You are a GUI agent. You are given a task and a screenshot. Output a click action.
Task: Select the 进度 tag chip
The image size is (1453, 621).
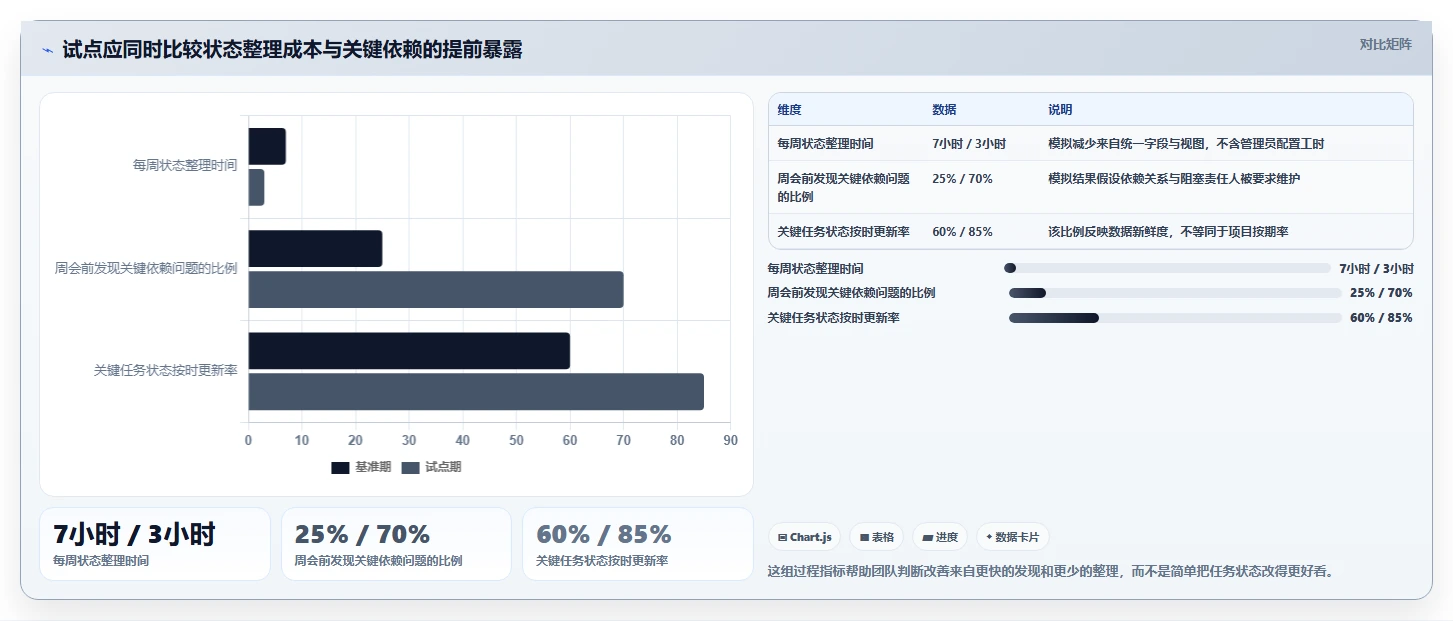[940, 537]
